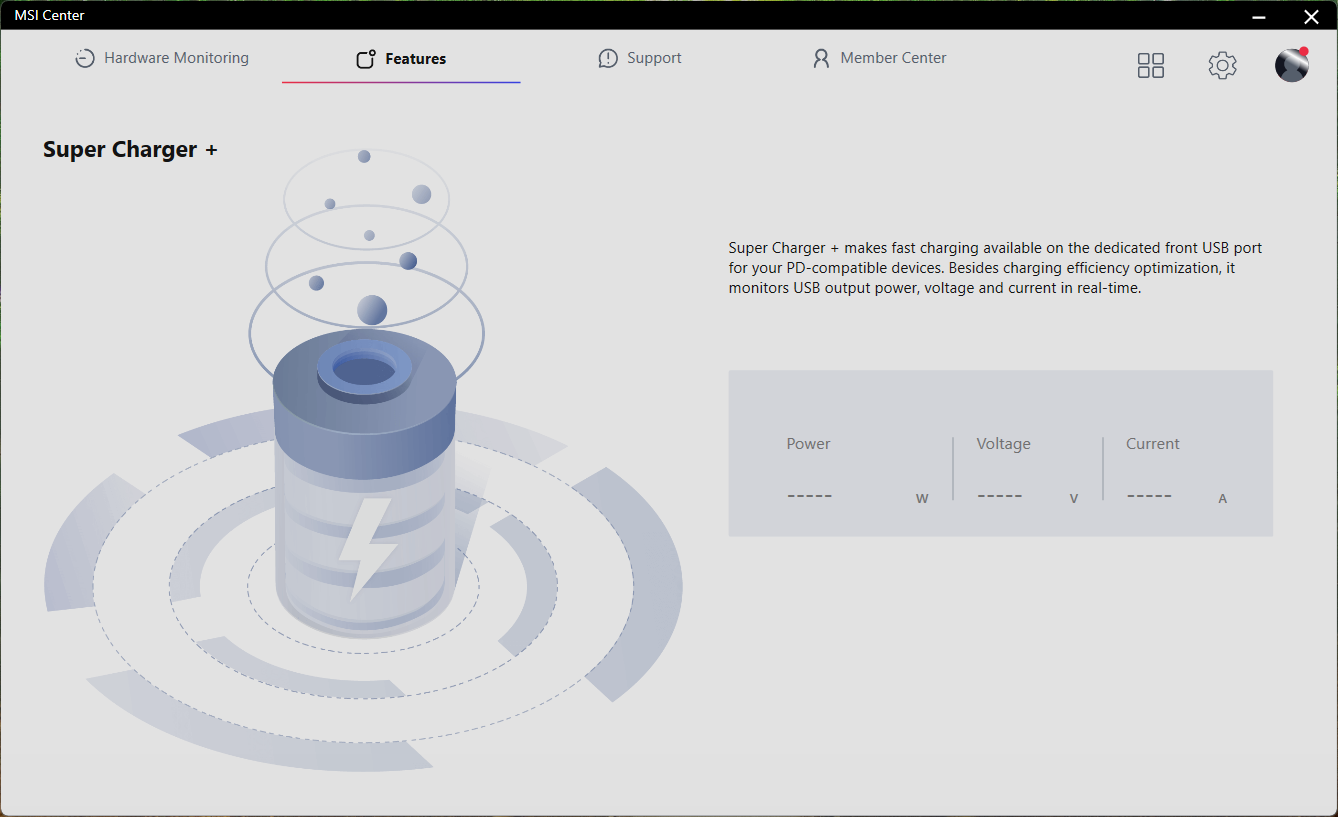Click the red notification dot on avatar
Viewport: 1338px width, 817px height.
click(1304, 51)
